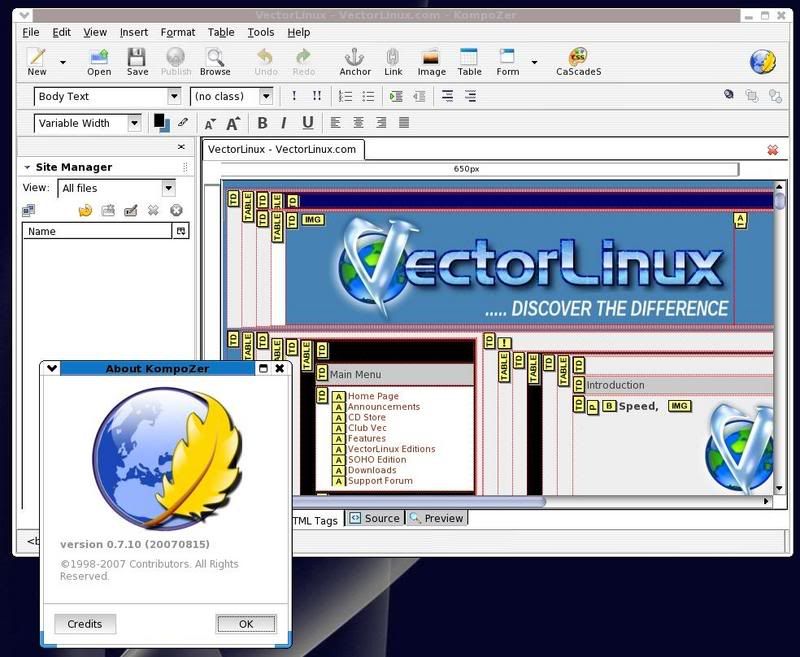
Task: Toggle strong emphasis double exclamation button
Action: tap(317, 96)
